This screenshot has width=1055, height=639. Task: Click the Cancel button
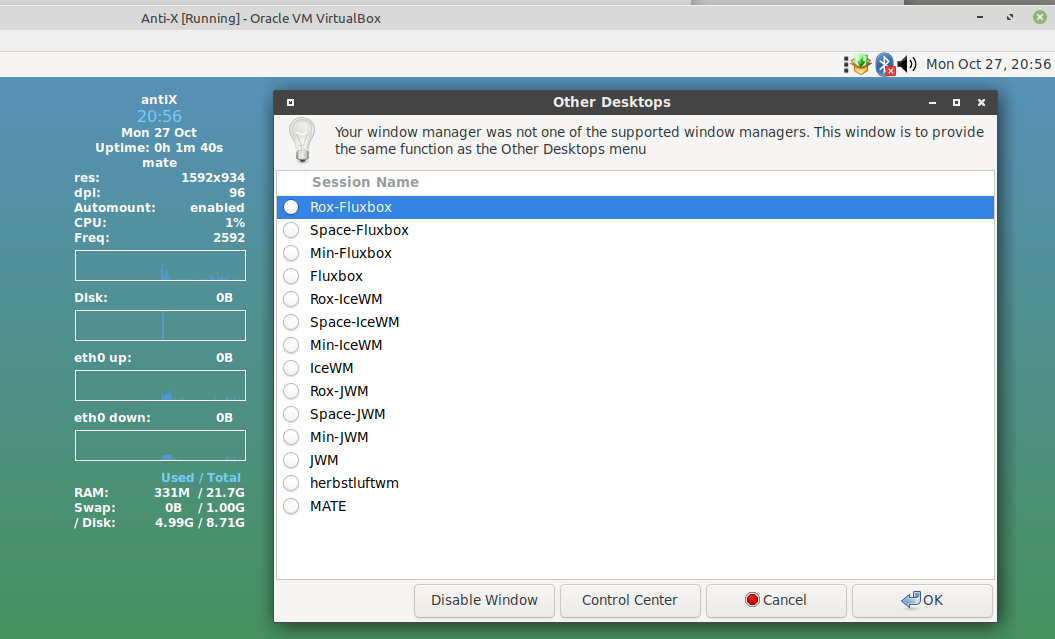(x=776, y=600)
